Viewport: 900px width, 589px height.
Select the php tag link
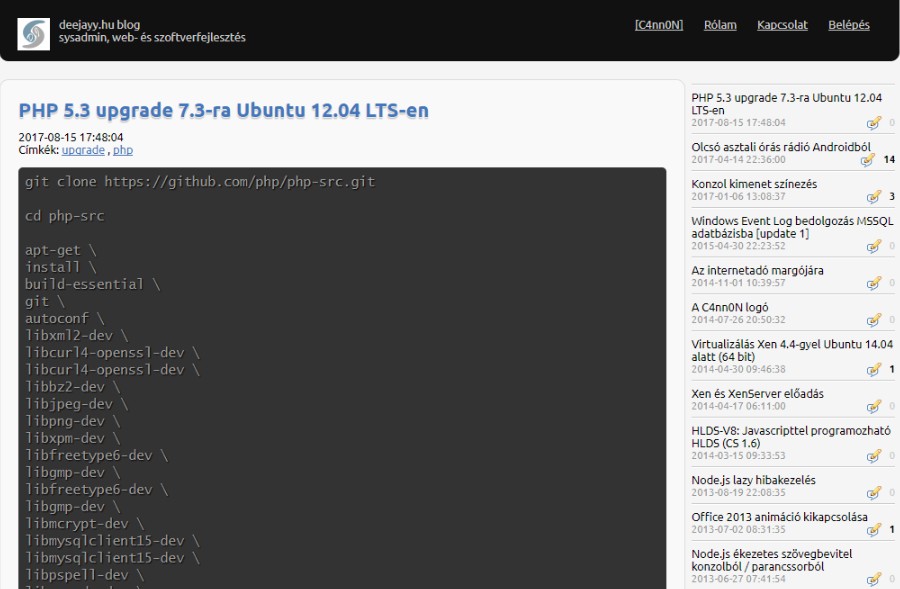point(123,150)
